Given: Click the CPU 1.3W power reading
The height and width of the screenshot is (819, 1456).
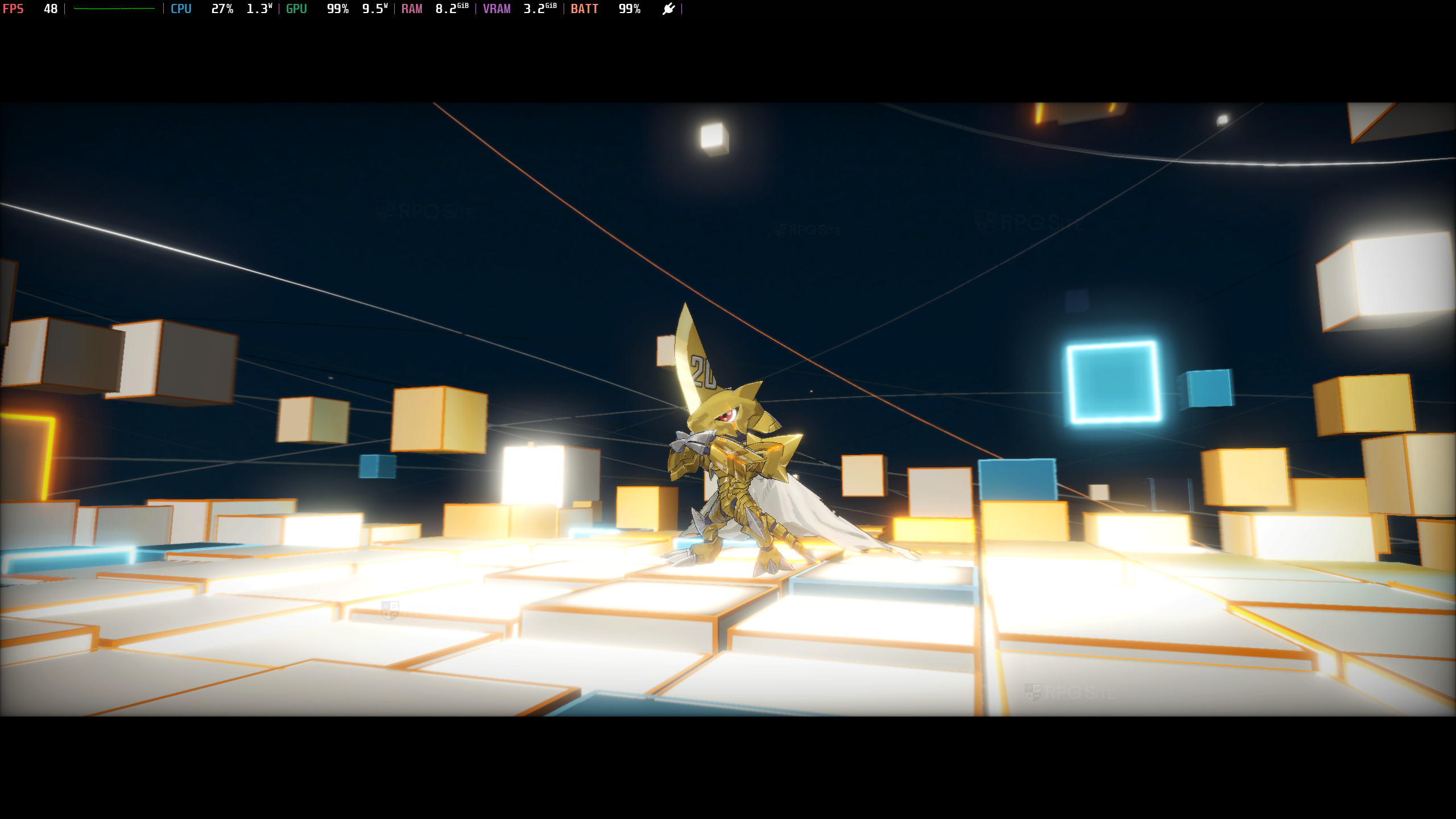Looking at the screenshot, I should click(259, 9).
